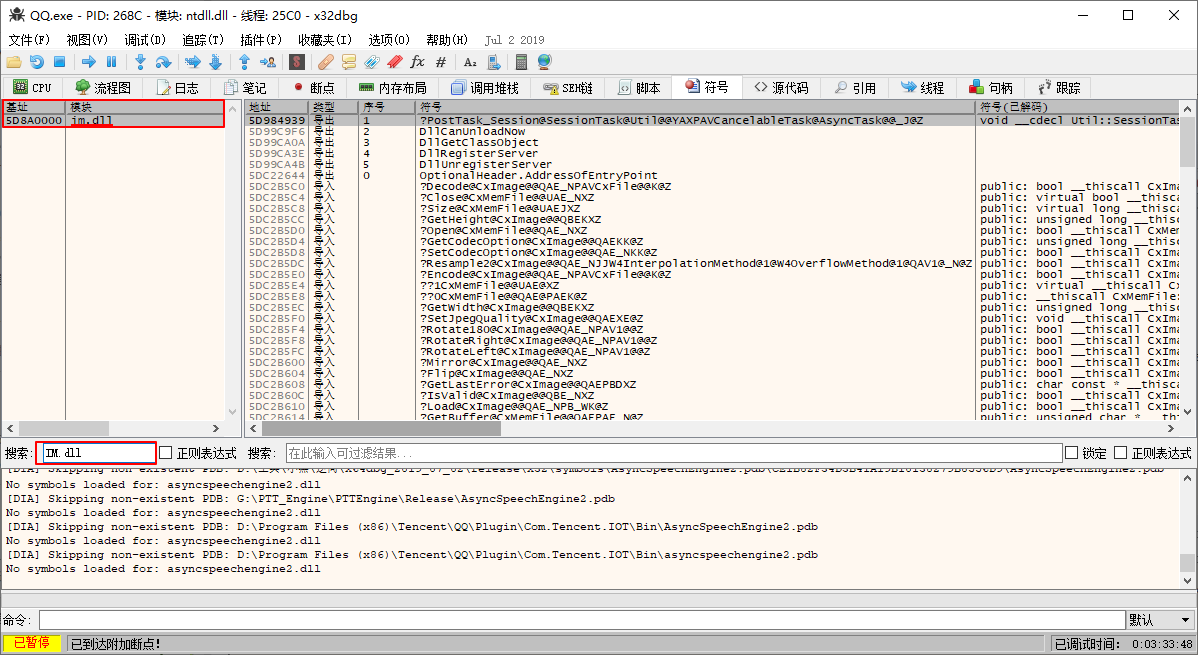Screen dimensions: 1198x655
Task: Click the symbol filter search field
Action: 673,453
